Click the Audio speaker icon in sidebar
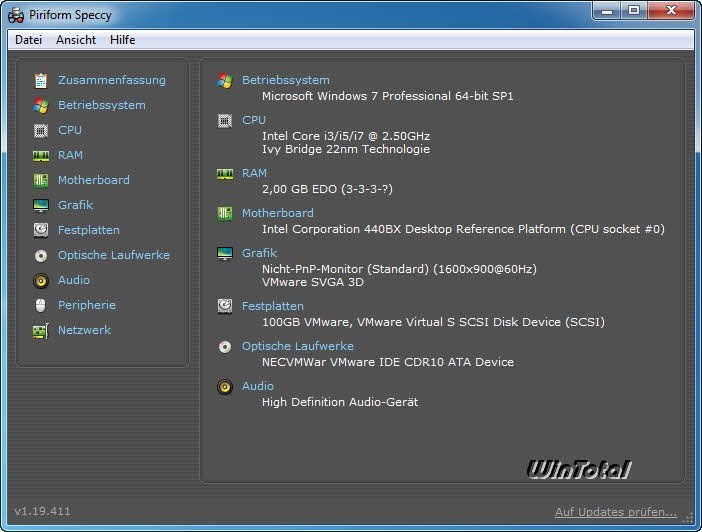This screenshot has width=702, height=532. (41, 281)
